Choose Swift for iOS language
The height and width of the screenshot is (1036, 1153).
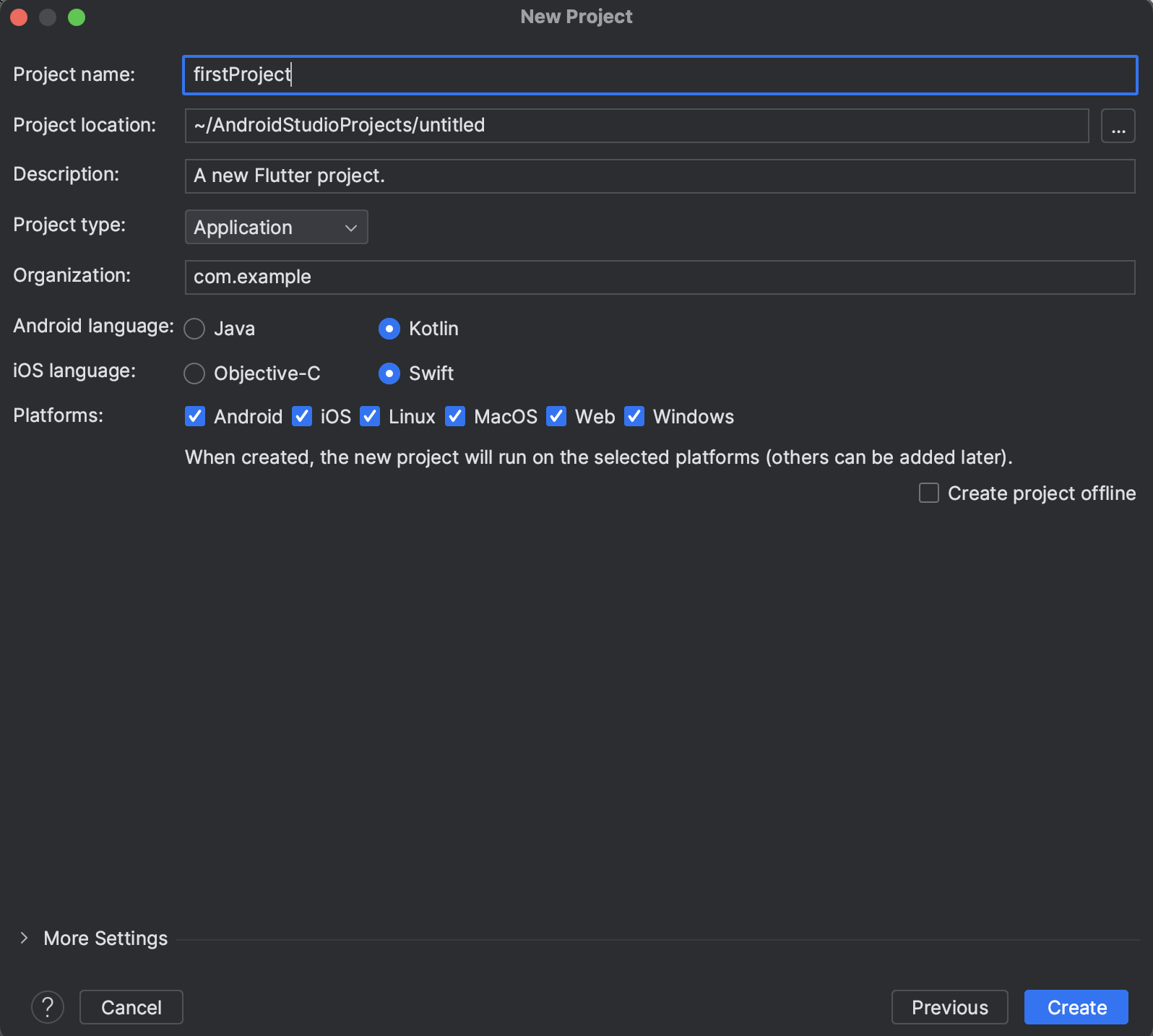(389, 374)
